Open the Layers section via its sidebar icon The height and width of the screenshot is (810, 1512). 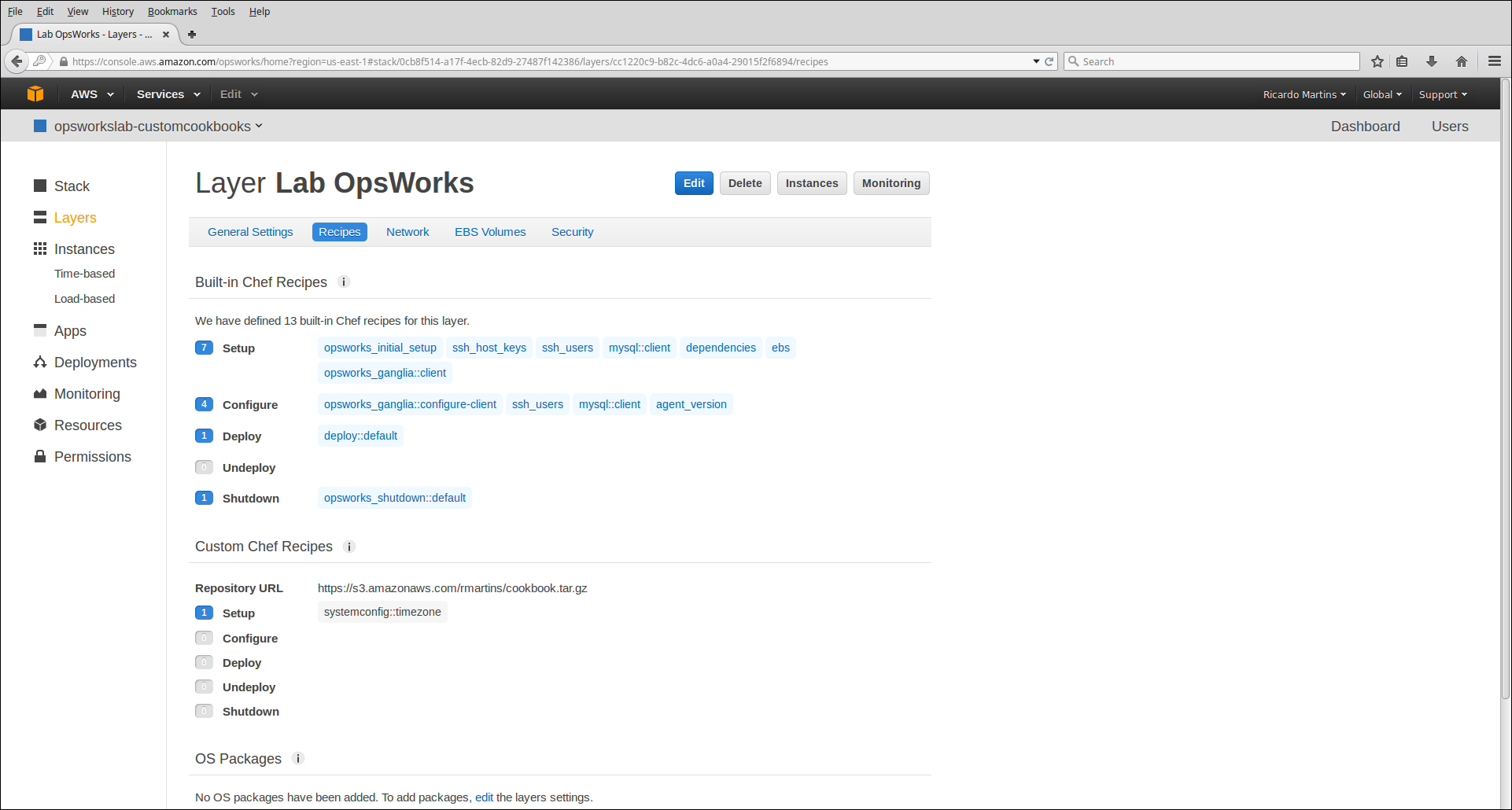(40, 217)
